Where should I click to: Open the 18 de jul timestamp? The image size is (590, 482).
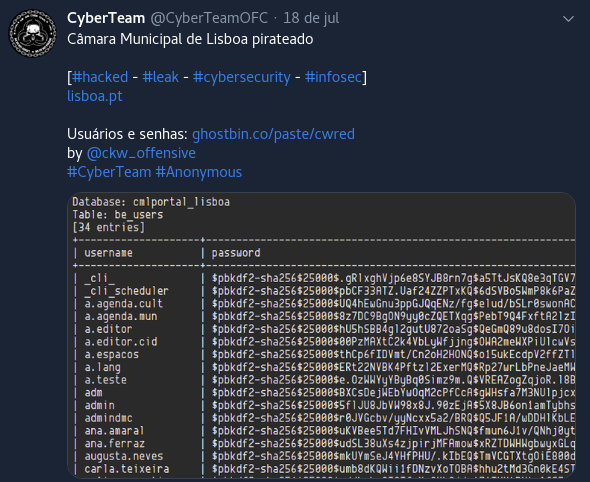pyautogui.click(x=311, y=18)
